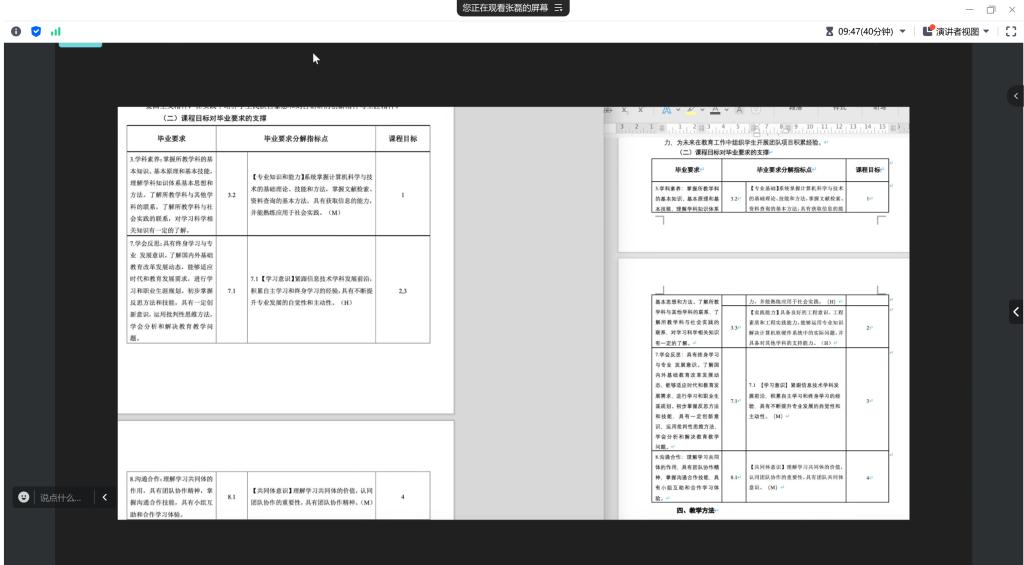This screenshot has height=565, width=1024.
Task: Open the blue security shield icon
Action: [x=36, y=31]
